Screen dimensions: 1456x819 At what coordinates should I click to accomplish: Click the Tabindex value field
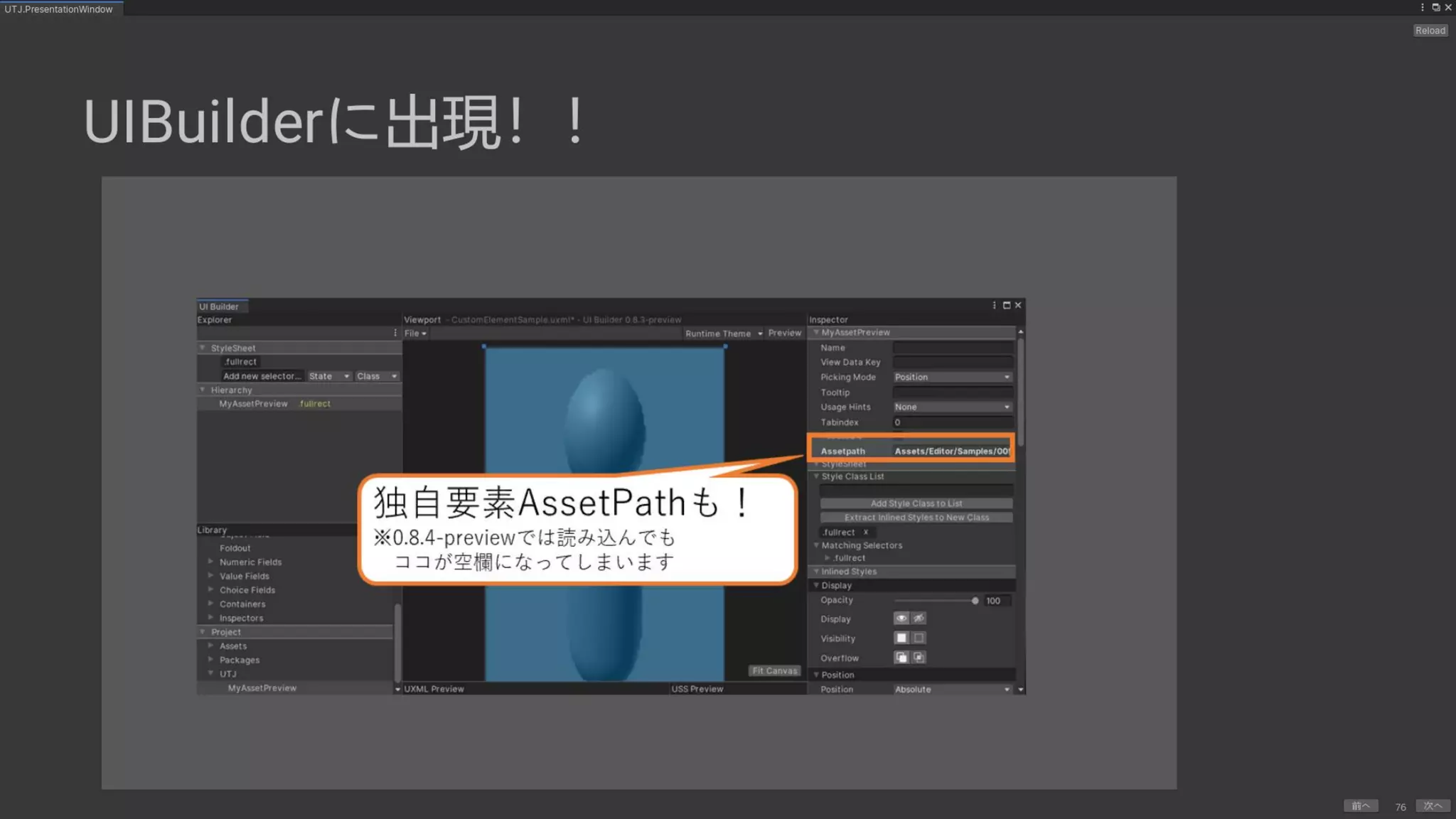pyautogui.click(x=953, y=422)
